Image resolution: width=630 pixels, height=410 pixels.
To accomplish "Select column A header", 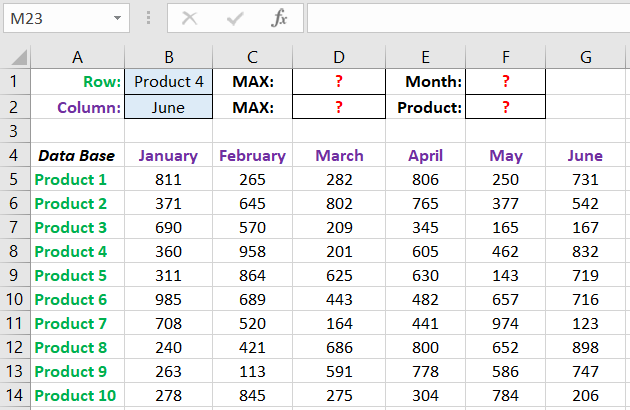I will pyautogui.click(x=78, y=57).
